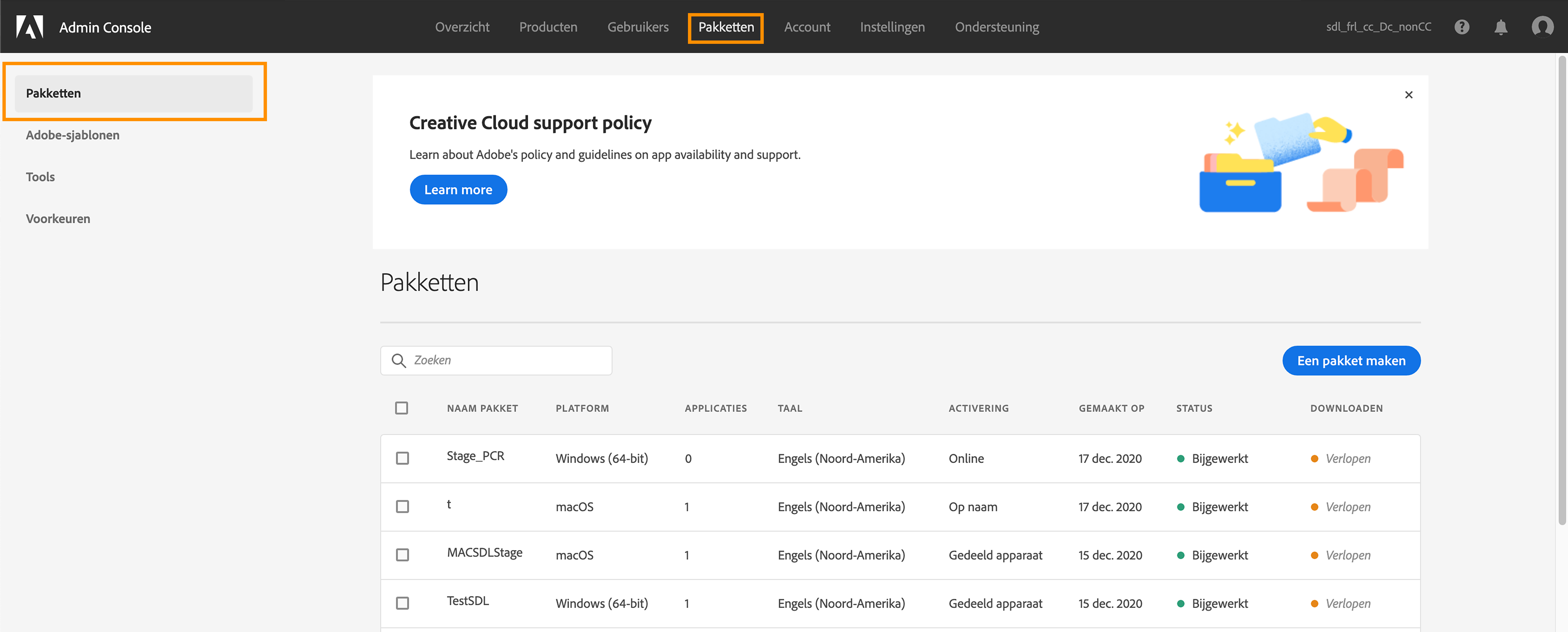Open the Gebruikers tab

(x=637, y=27)
